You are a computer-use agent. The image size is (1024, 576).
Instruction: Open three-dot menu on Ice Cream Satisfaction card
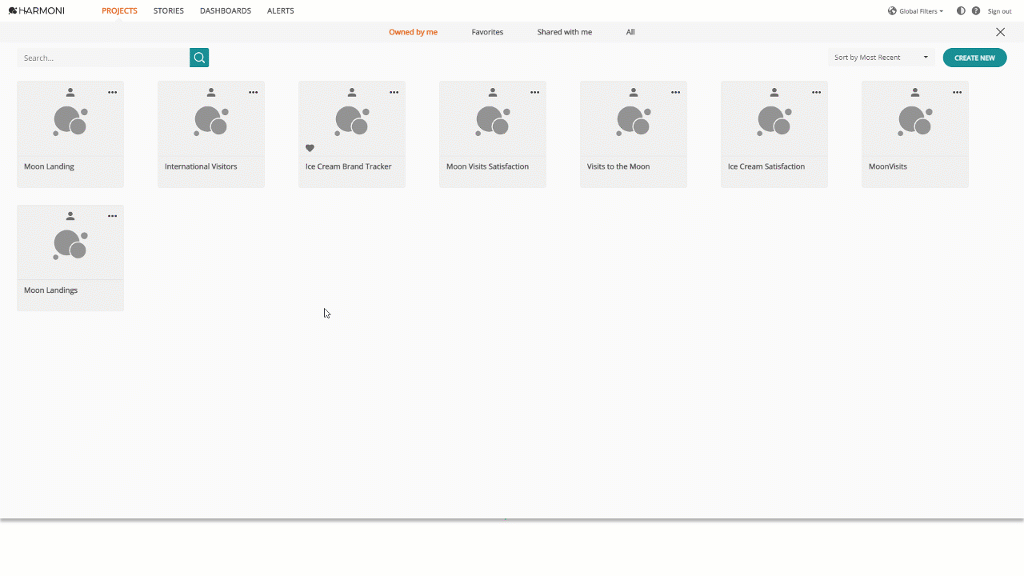coord(816,93)
